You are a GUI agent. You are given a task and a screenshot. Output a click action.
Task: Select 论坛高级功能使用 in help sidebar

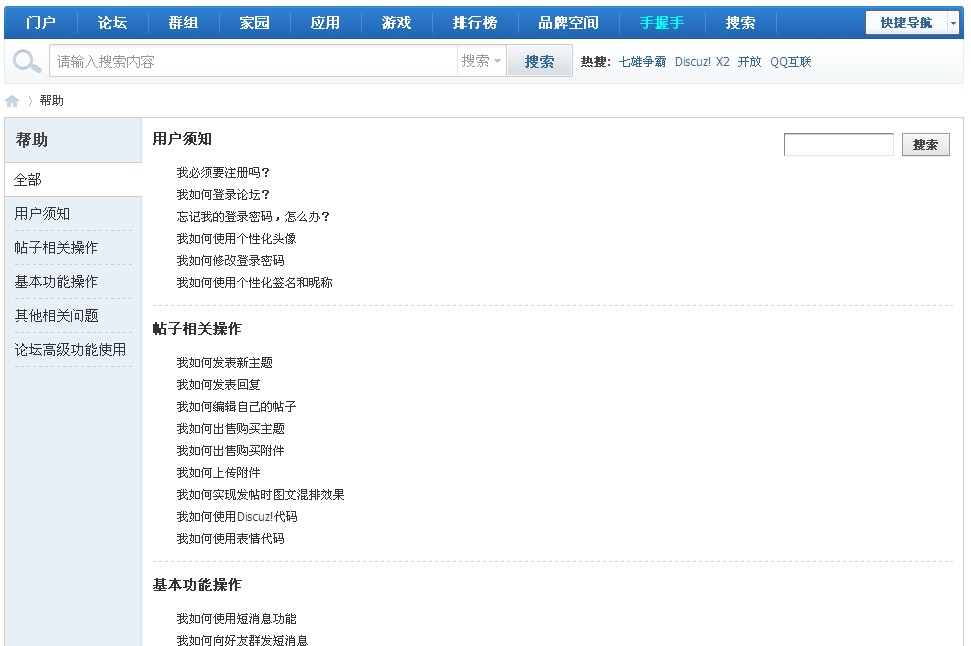(x=70, y=350)
